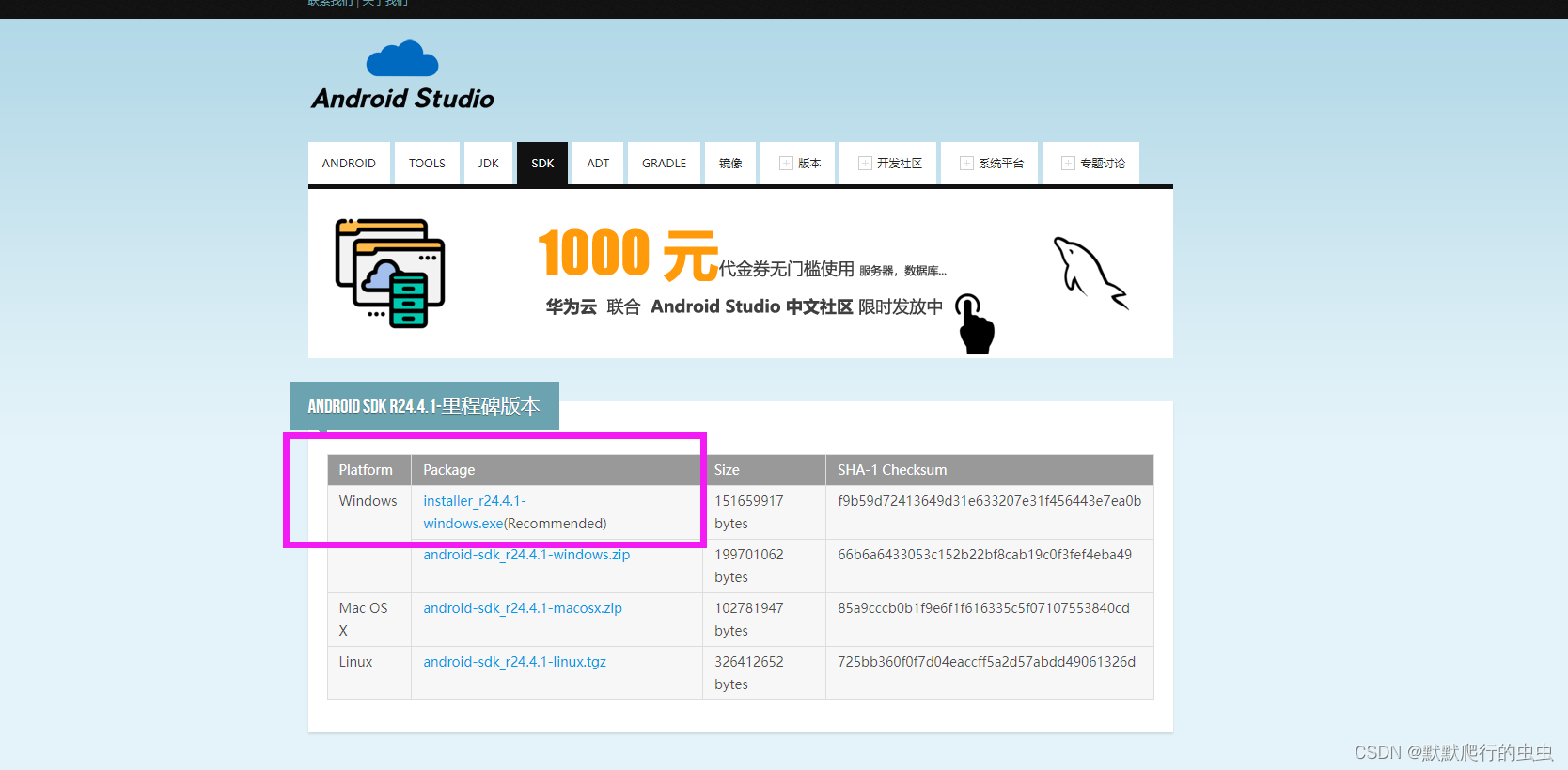This screenshot has height=770, width=1568.
Task: Click checksum starting with 66b6a643
Action: (984, 555)
